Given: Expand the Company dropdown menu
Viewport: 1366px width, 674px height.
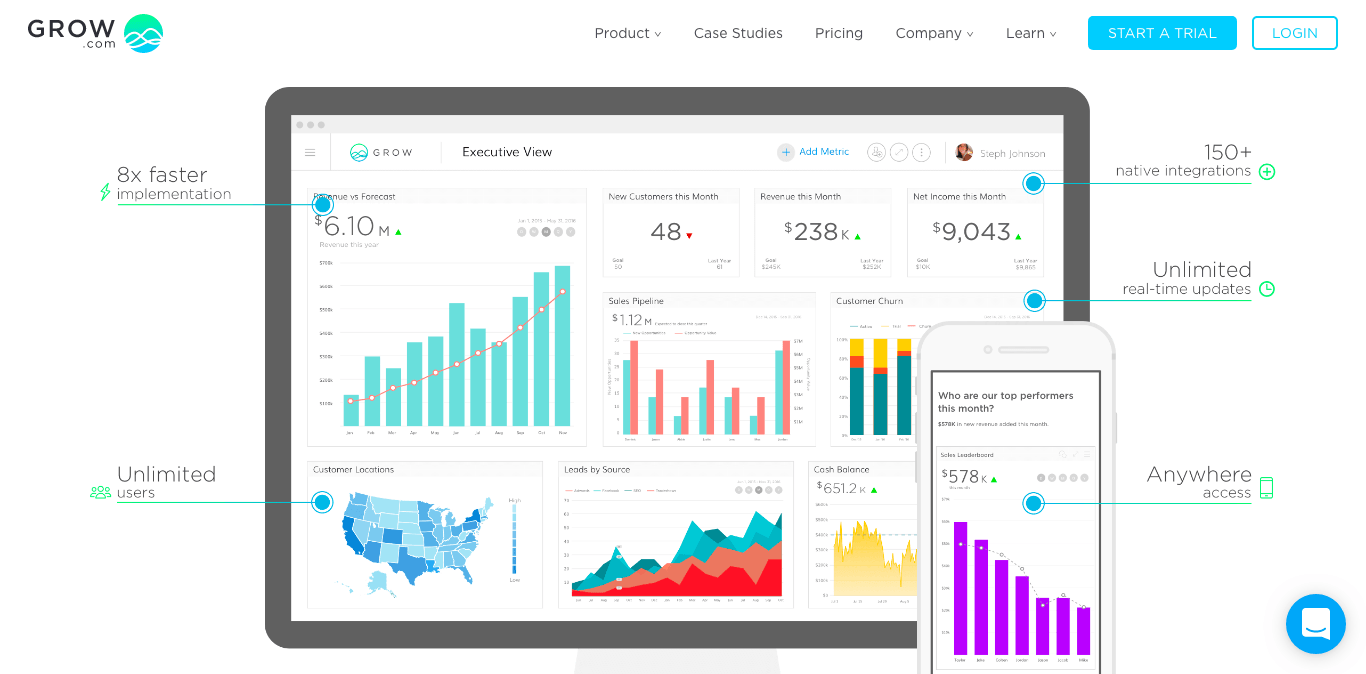Looking at the screenshot, I should tap(933, 33).
